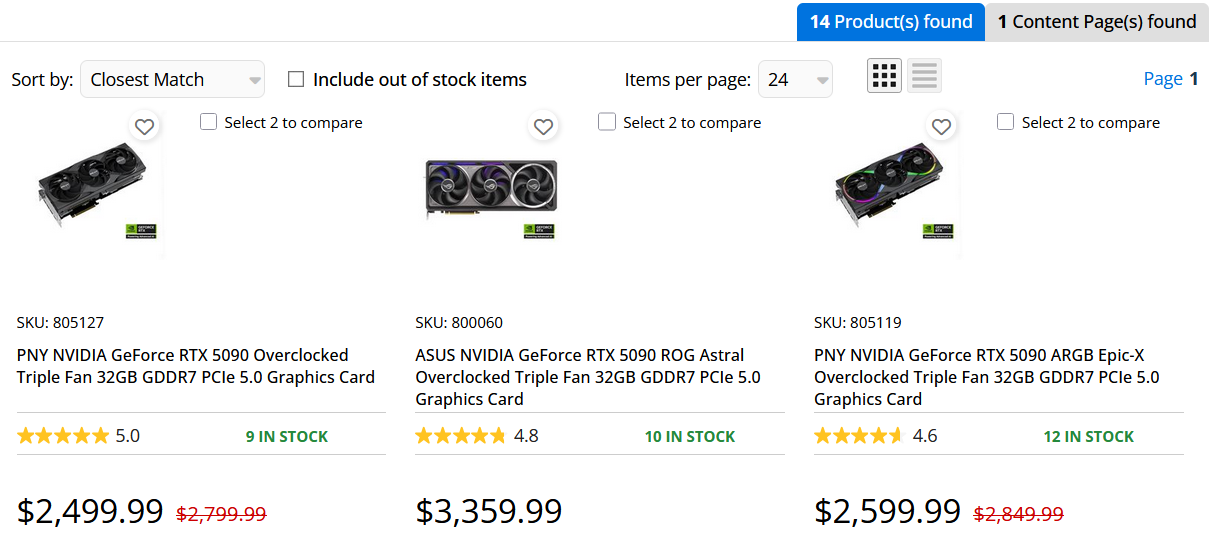The image size is (1227, 534).
Task: Click the 5.0 star rating for the PNY Overclocked card
Action: pyautogui.click(x=78, y=436)
